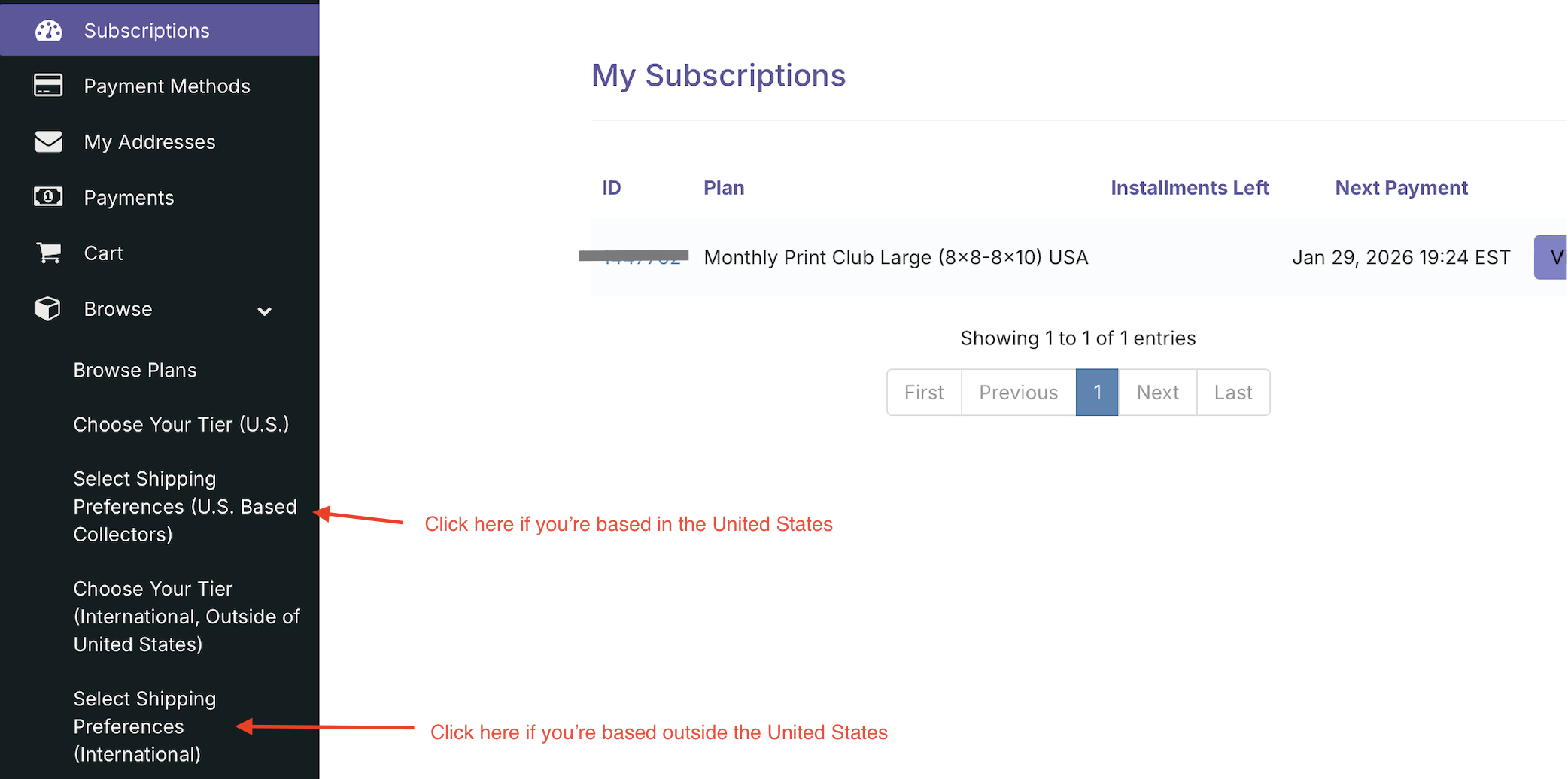The image size is (1568, 779).
Task: Open Select Shipping Preferences (International)
Action: pyautogui.click(x=144, y=726)
